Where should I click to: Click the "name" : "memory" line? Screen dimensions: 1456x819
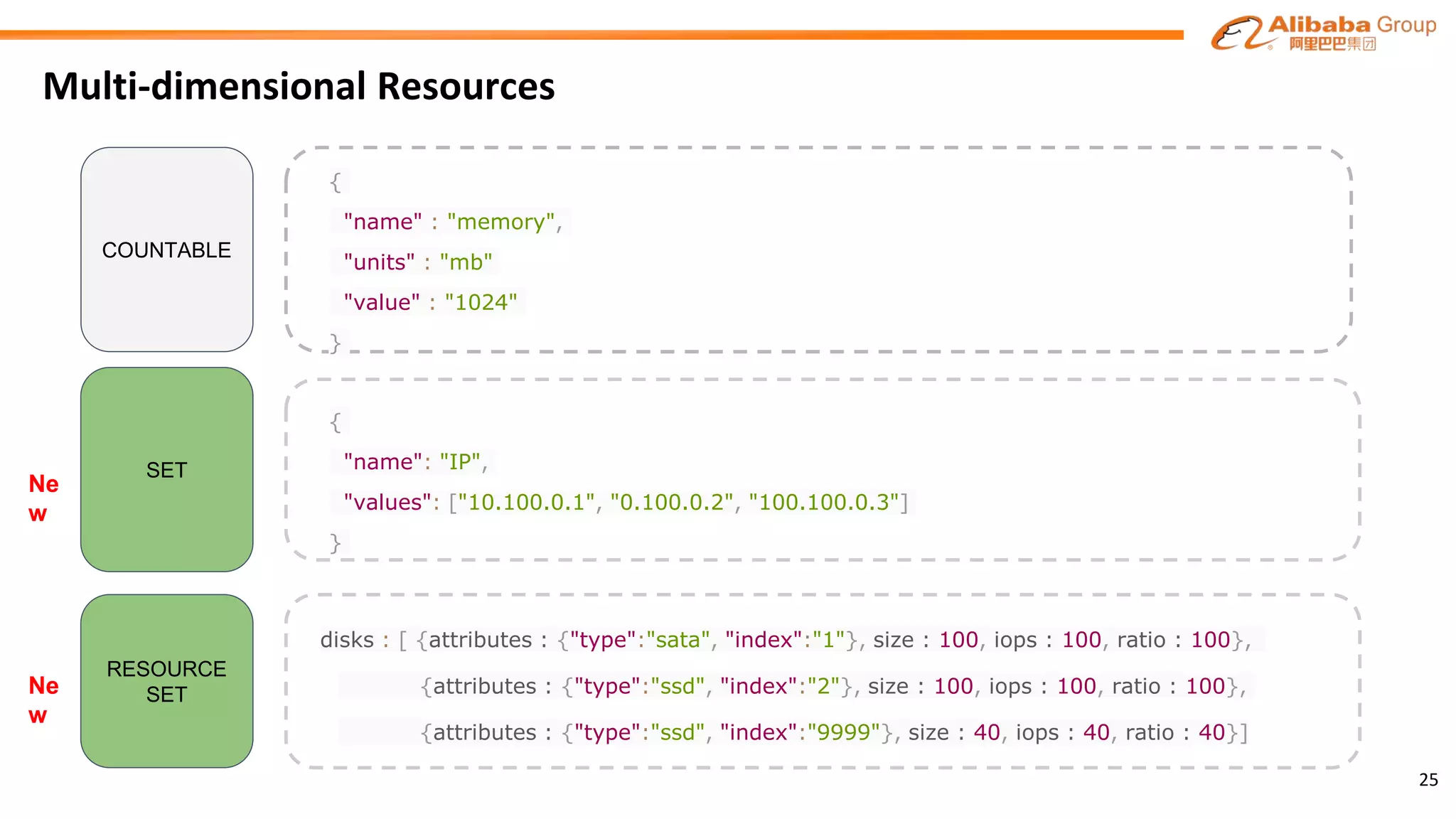pyautogui.click(x=453, y=222)
